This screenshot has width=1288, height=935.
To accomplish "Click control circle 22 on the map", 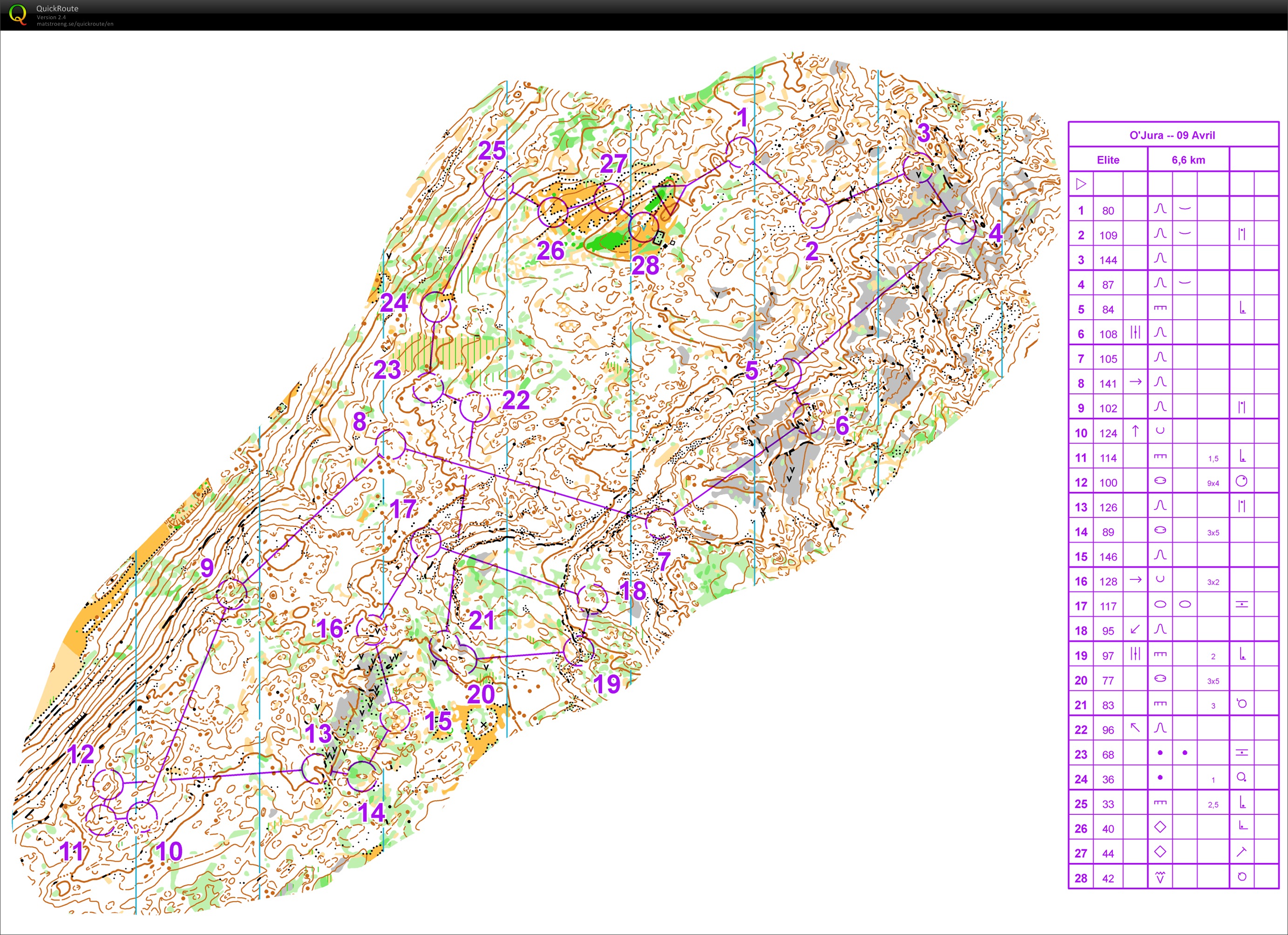I will tap(475, 407).
